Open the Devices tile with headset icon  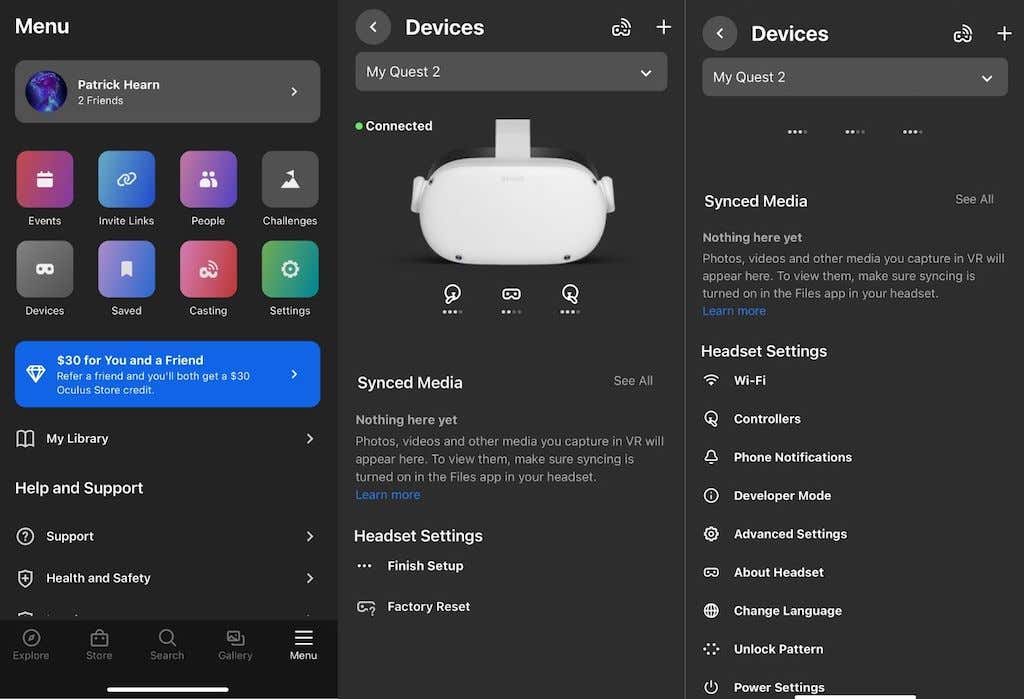(x=45, y=269)
